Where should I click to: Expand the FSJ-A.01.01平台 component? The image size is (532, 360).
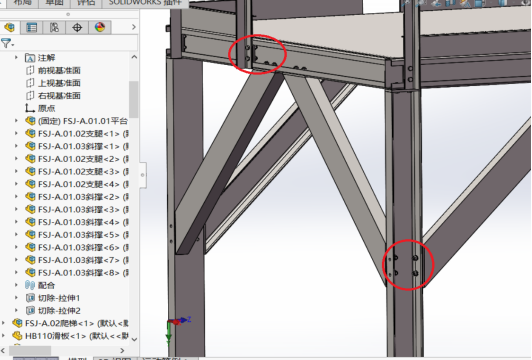click(16, 120)
